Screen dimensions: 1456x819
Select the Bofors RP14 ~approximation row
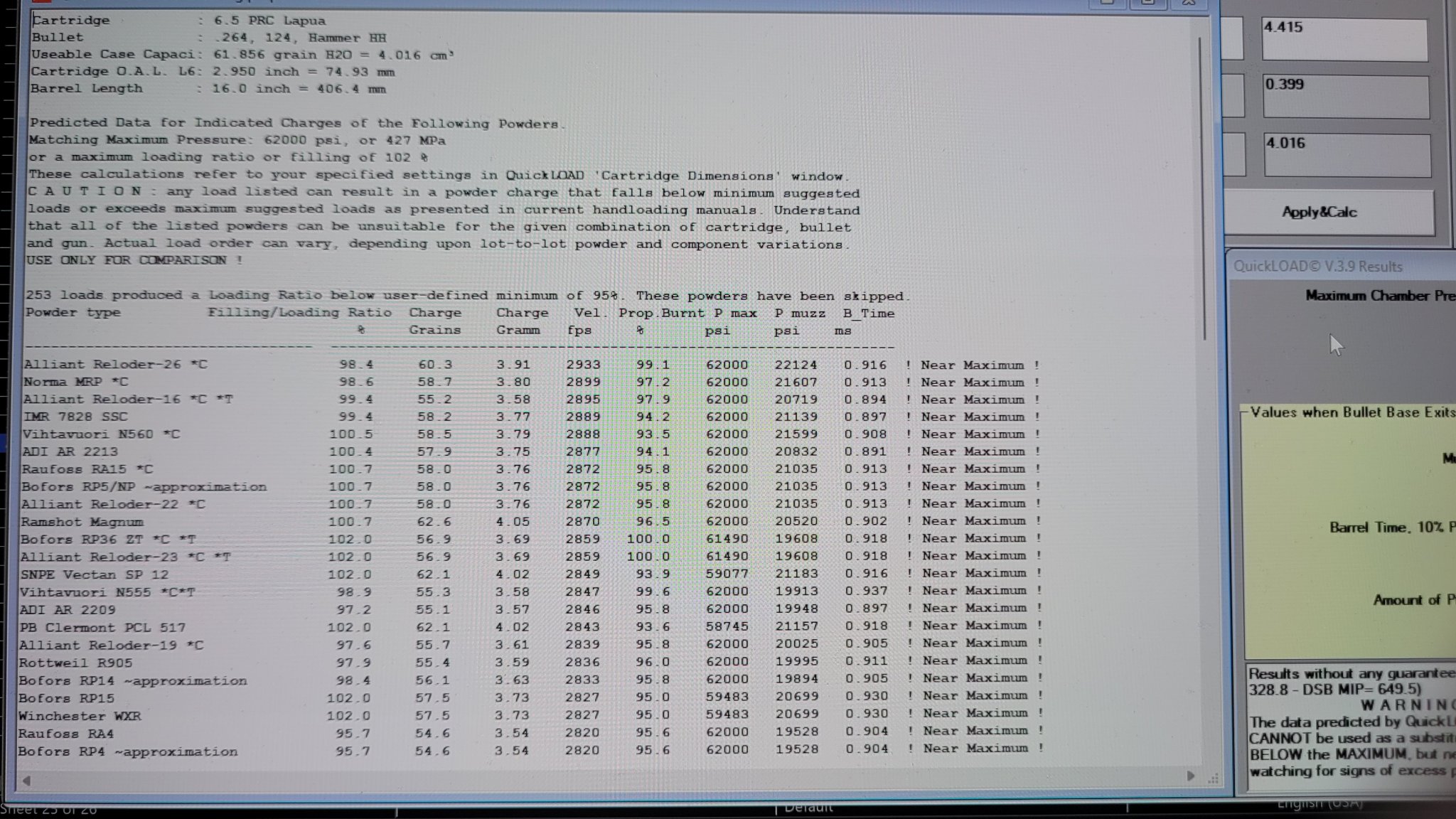click(x=532, y=680)
